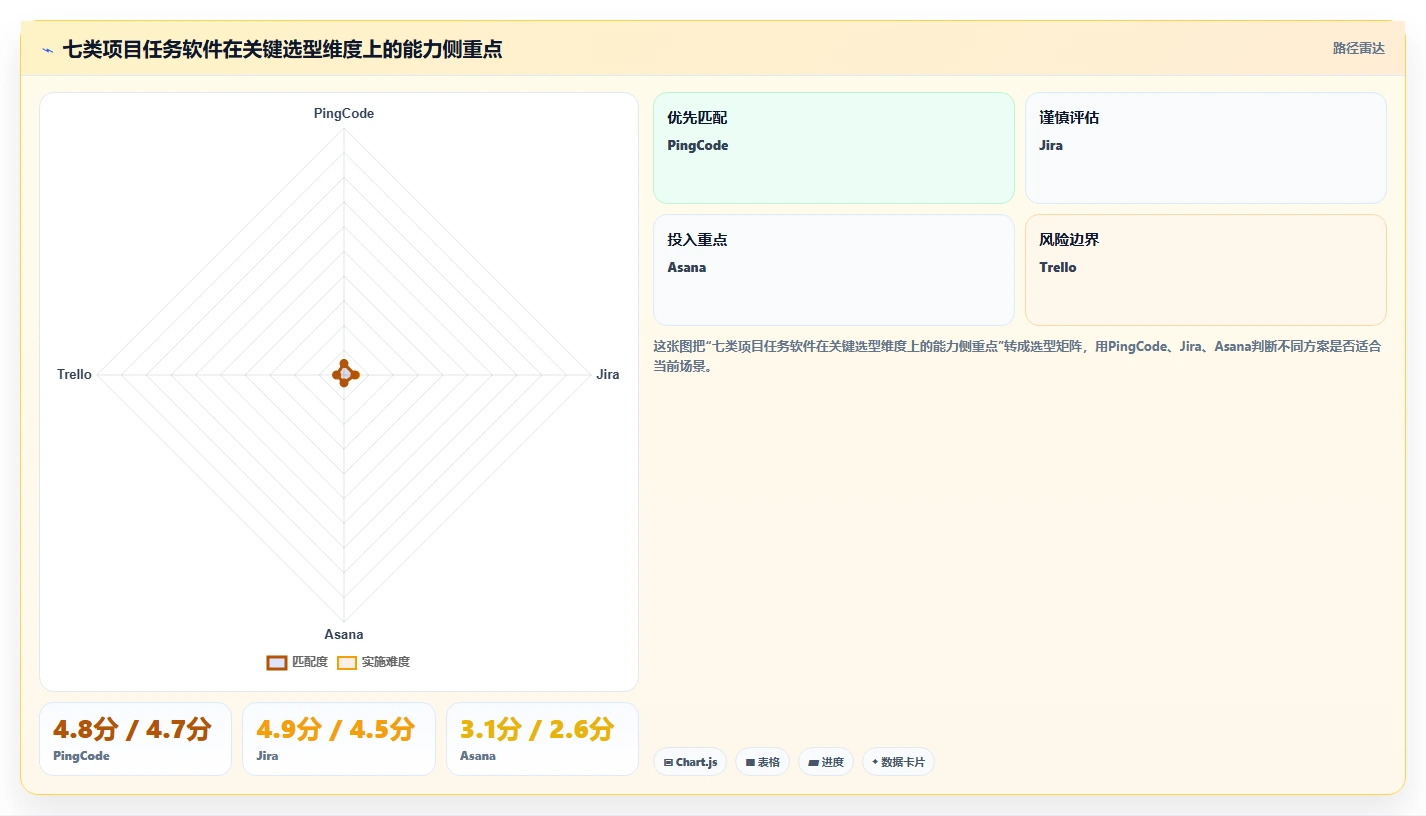Screen dimensions: 1426x816
Task: Click the 表格 tag chip
Action: pyautogui.click(x=762, y=762)
